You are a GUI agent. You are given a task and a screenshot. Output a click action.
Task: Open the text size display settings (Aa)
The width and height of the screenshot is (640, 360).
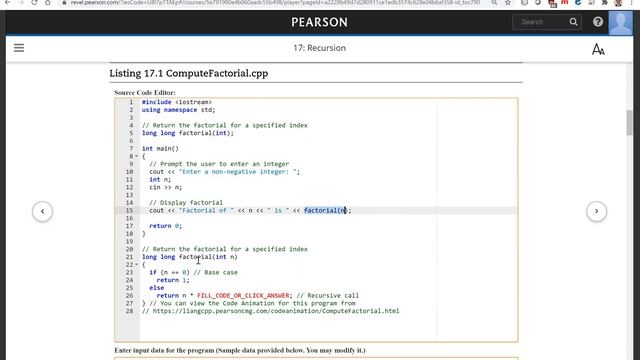tap(598, 49)
